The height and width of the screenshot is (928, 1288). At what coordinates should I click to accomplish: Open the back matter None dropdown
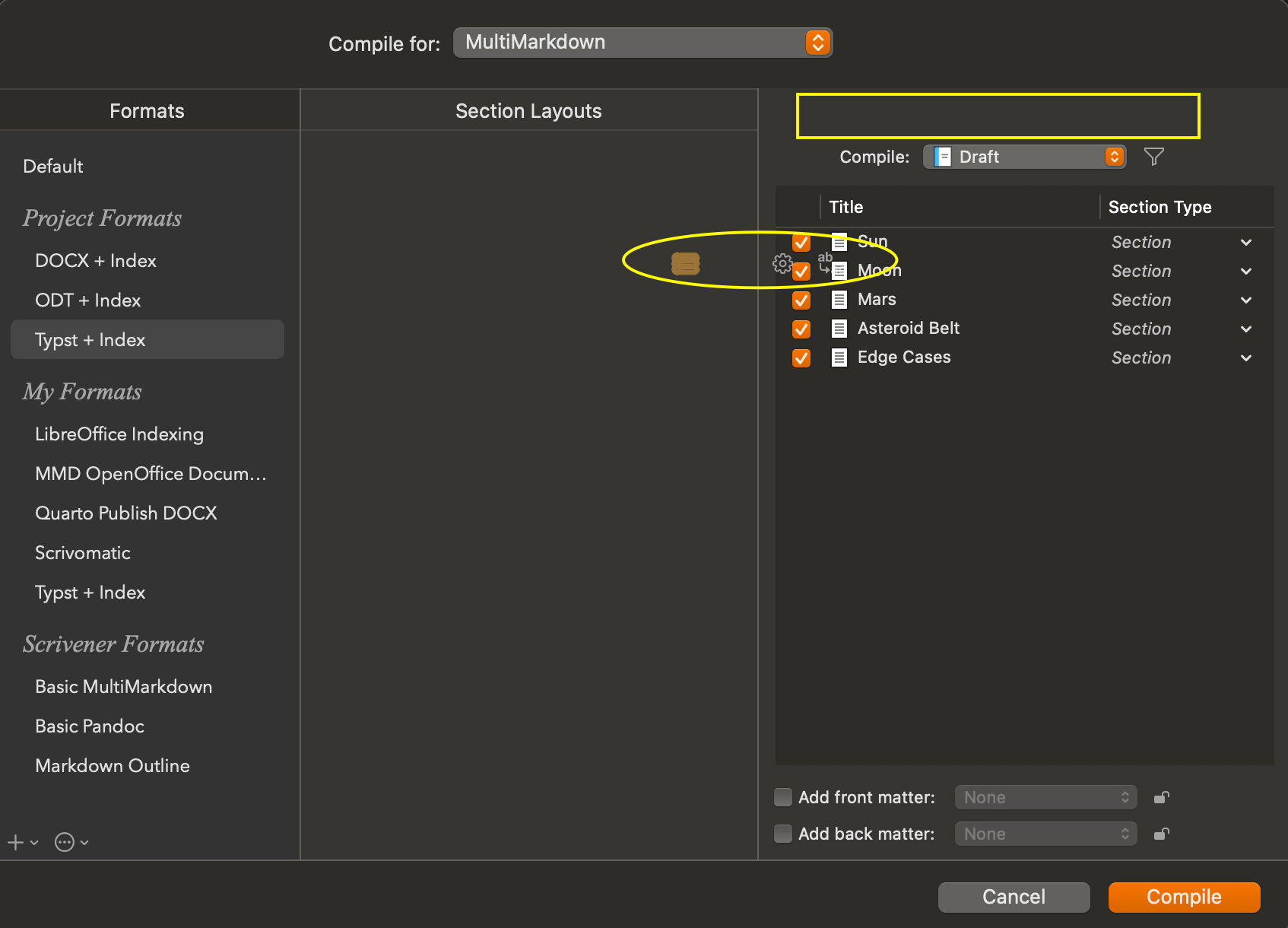coord(1045,834)
